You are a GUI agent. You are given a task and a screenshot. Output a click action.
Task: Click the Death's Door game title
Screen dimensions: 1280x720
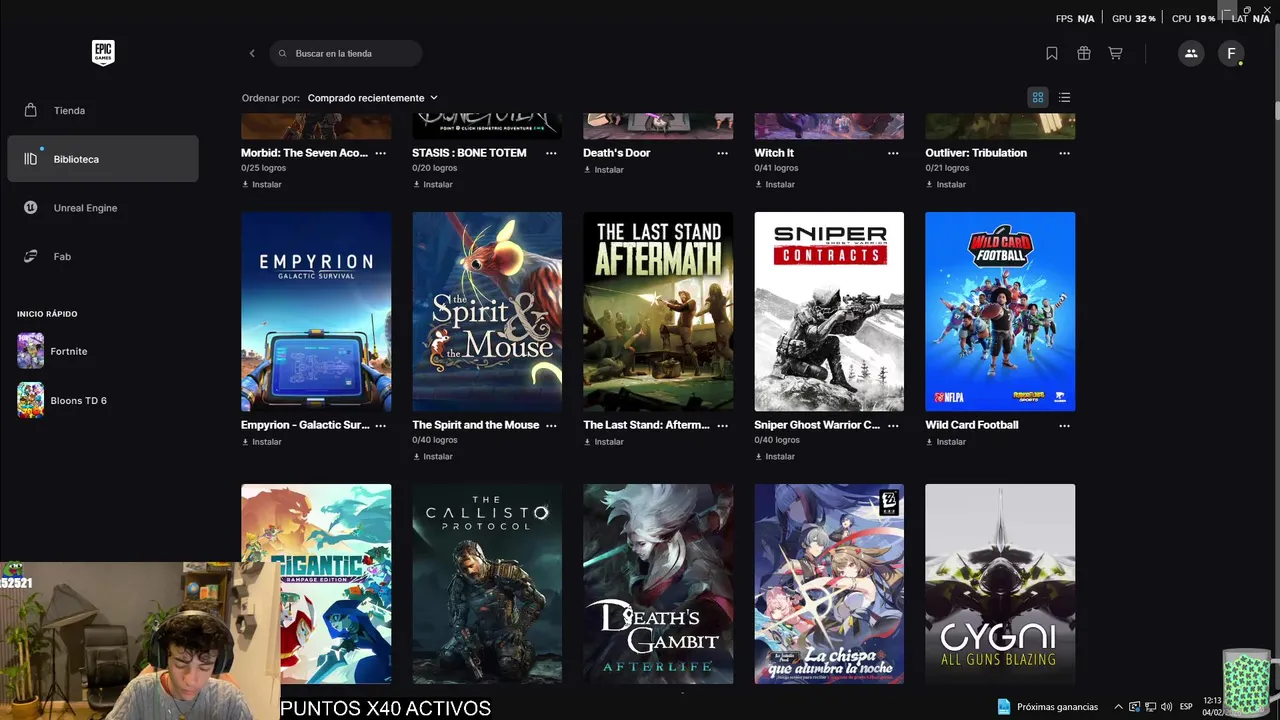[616, 153]
